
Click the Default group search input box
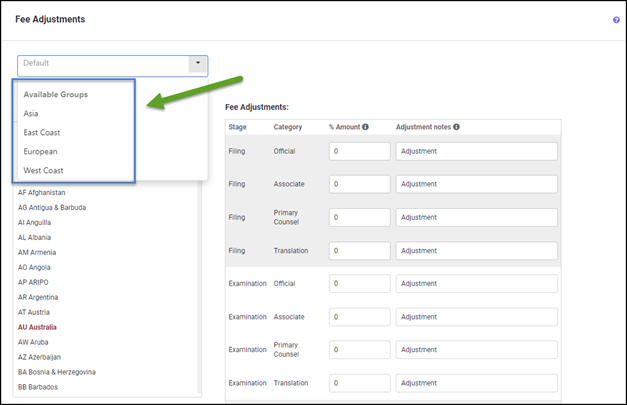point(102,64)
